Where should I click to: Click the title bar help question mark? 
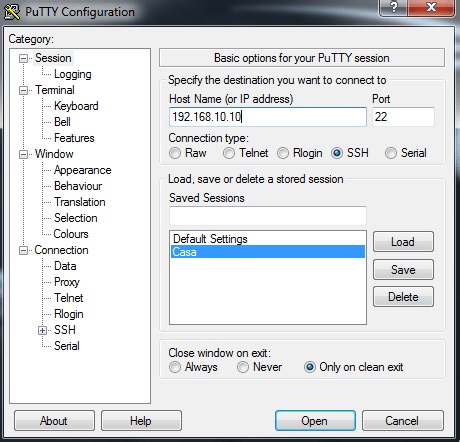click(393, 7)
